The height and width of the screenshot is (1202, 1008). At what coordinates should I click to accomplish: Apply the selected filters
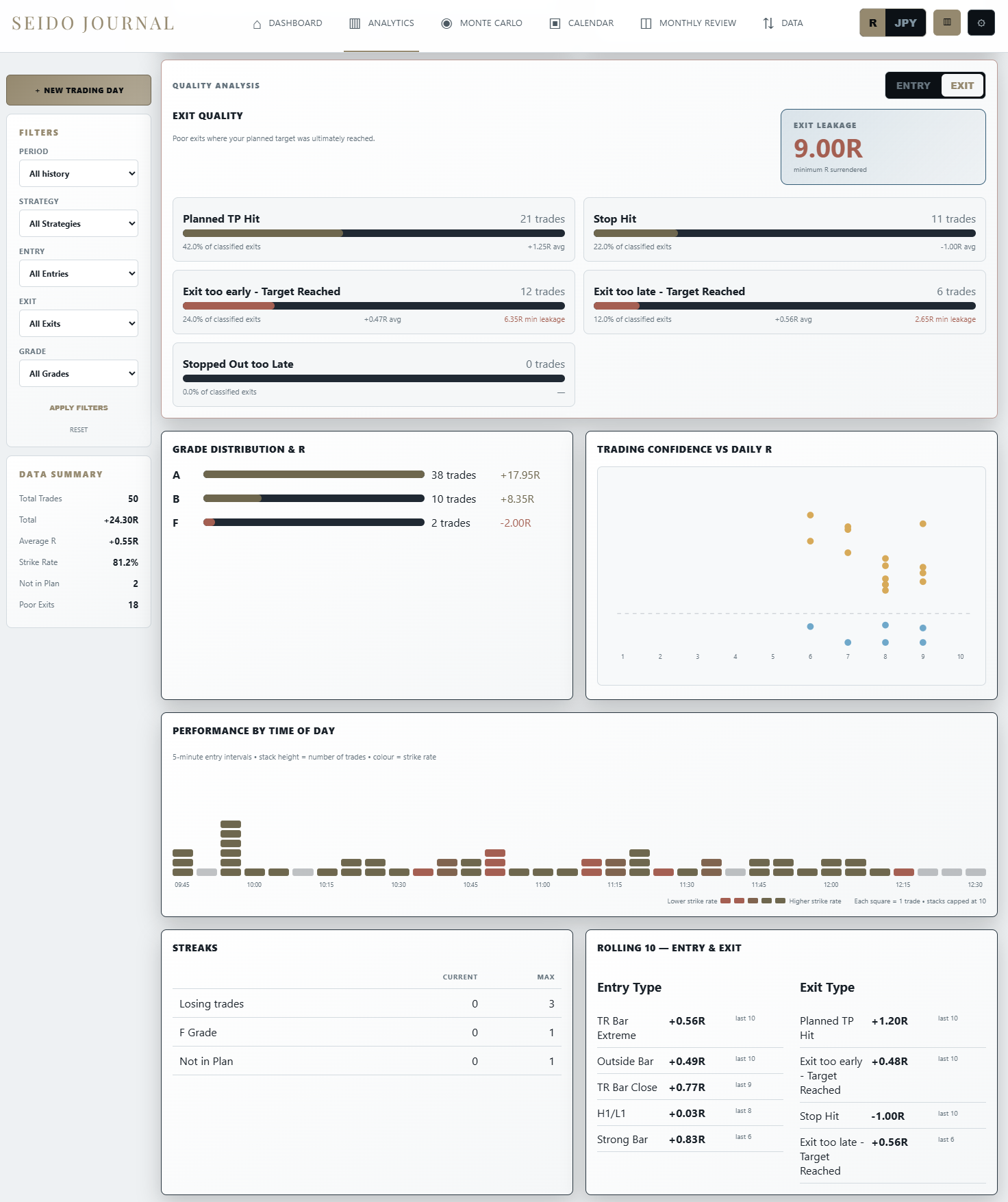pos(79,408)
